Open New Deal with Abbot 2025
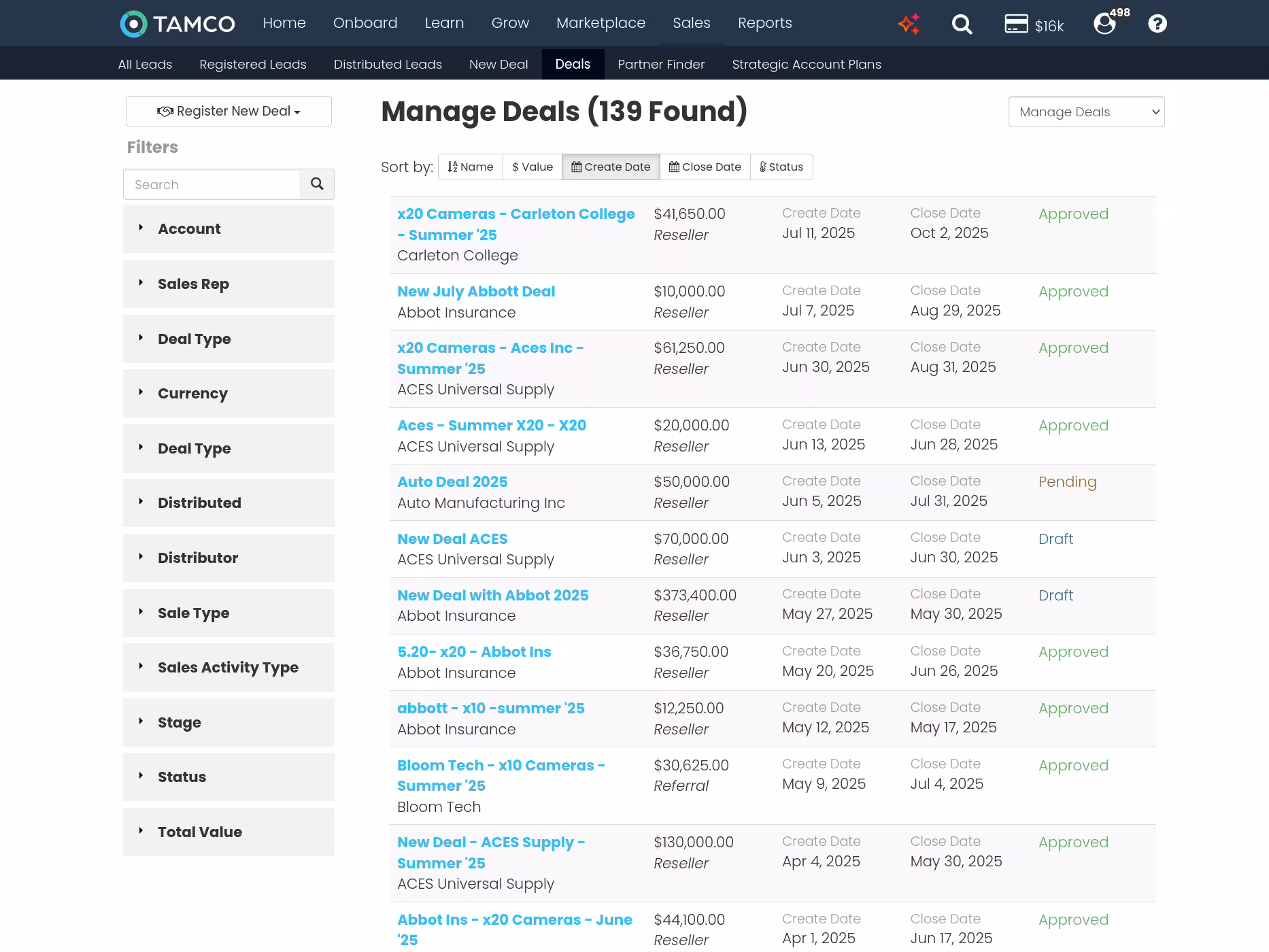 pyautogui.click(x=493, y=596)
